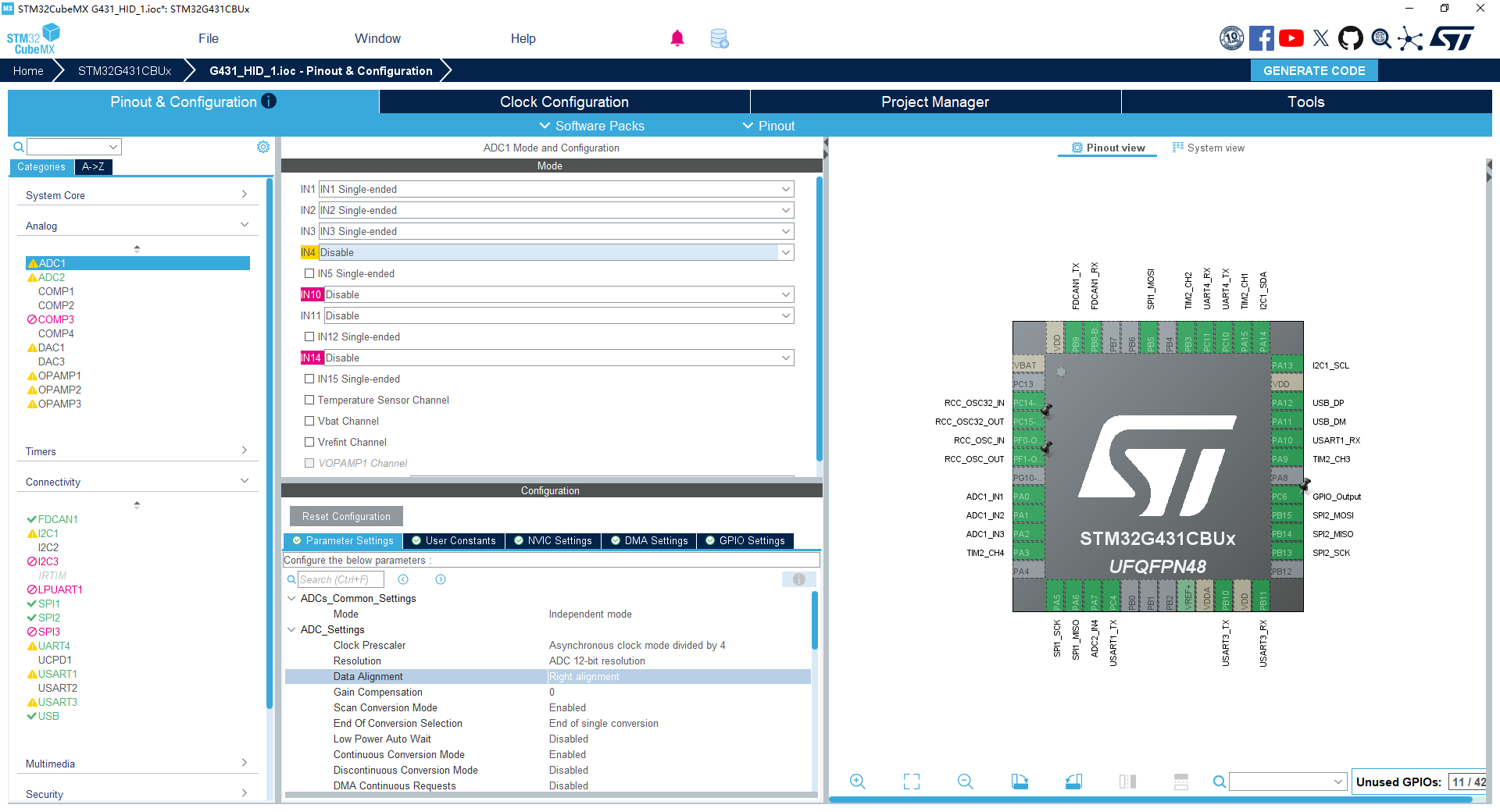Click the ST logo icon
Viewport: 1500px width, 812px height.
click(x=1452, y=38)
